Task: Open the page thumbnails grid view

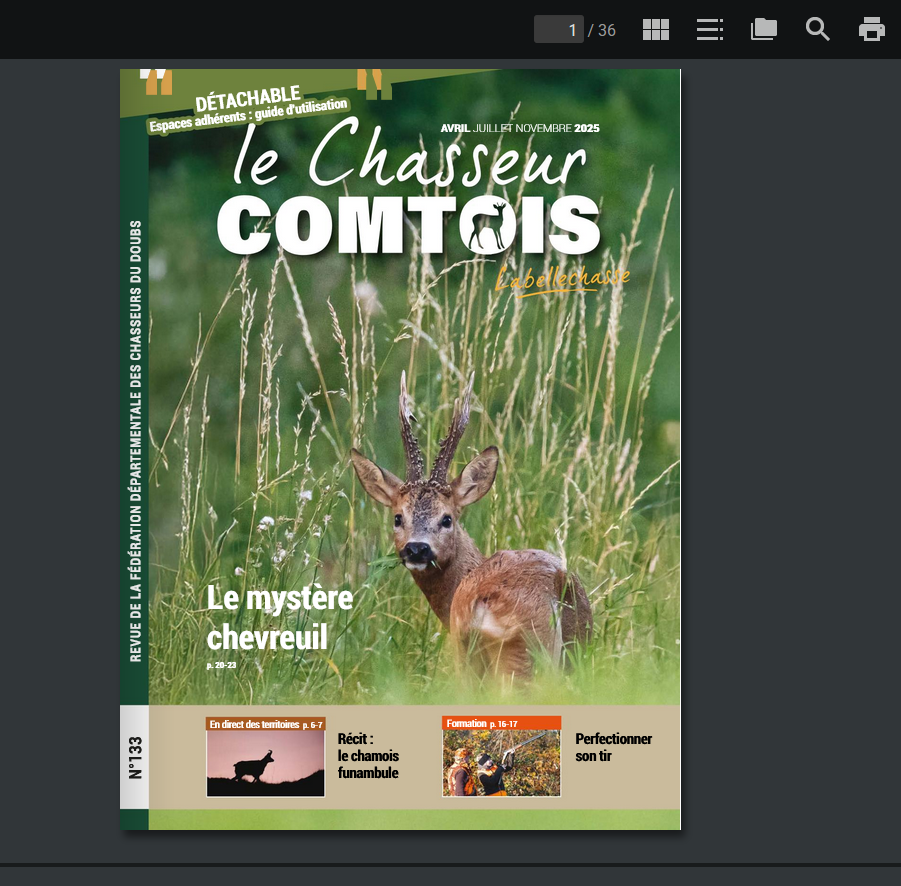Action: pos(656,29)
